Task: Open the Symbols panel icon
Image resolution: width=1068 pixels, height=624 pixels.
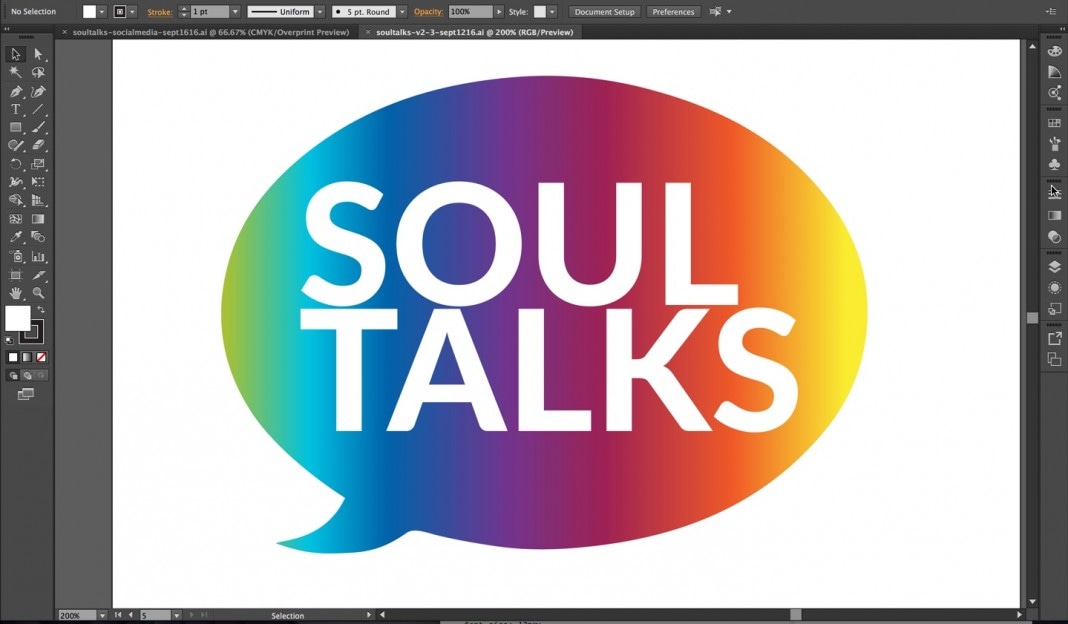Action: point(1054,164)
